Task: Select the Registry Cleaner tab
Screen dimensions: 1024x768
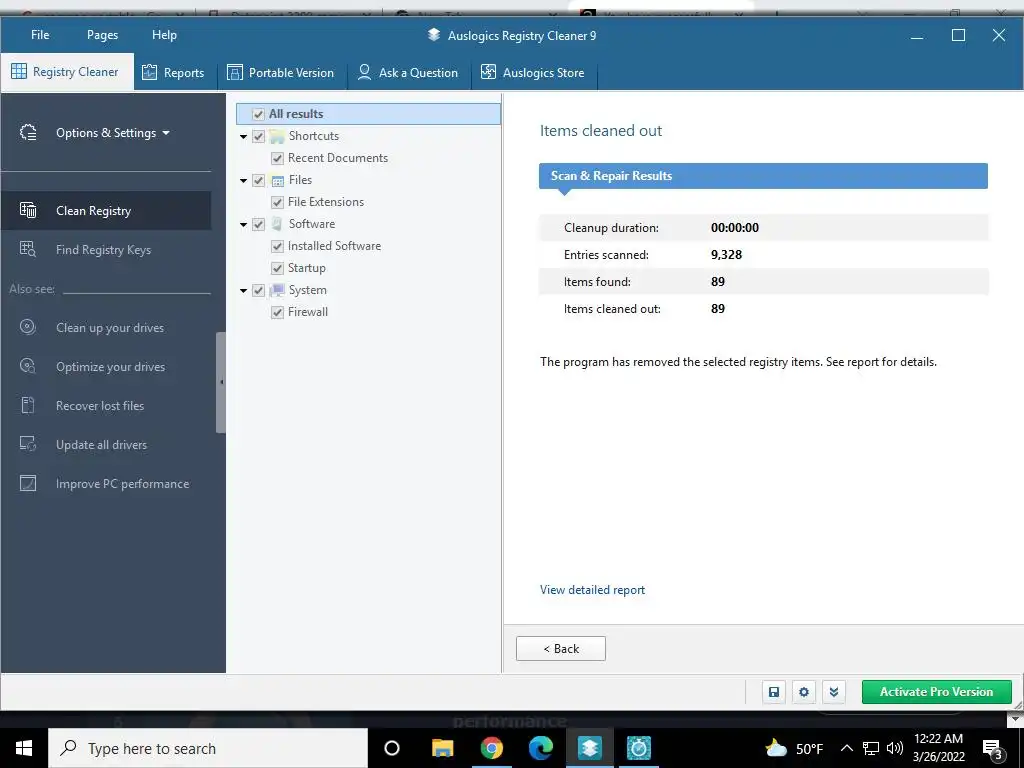Action: (65, 72)
